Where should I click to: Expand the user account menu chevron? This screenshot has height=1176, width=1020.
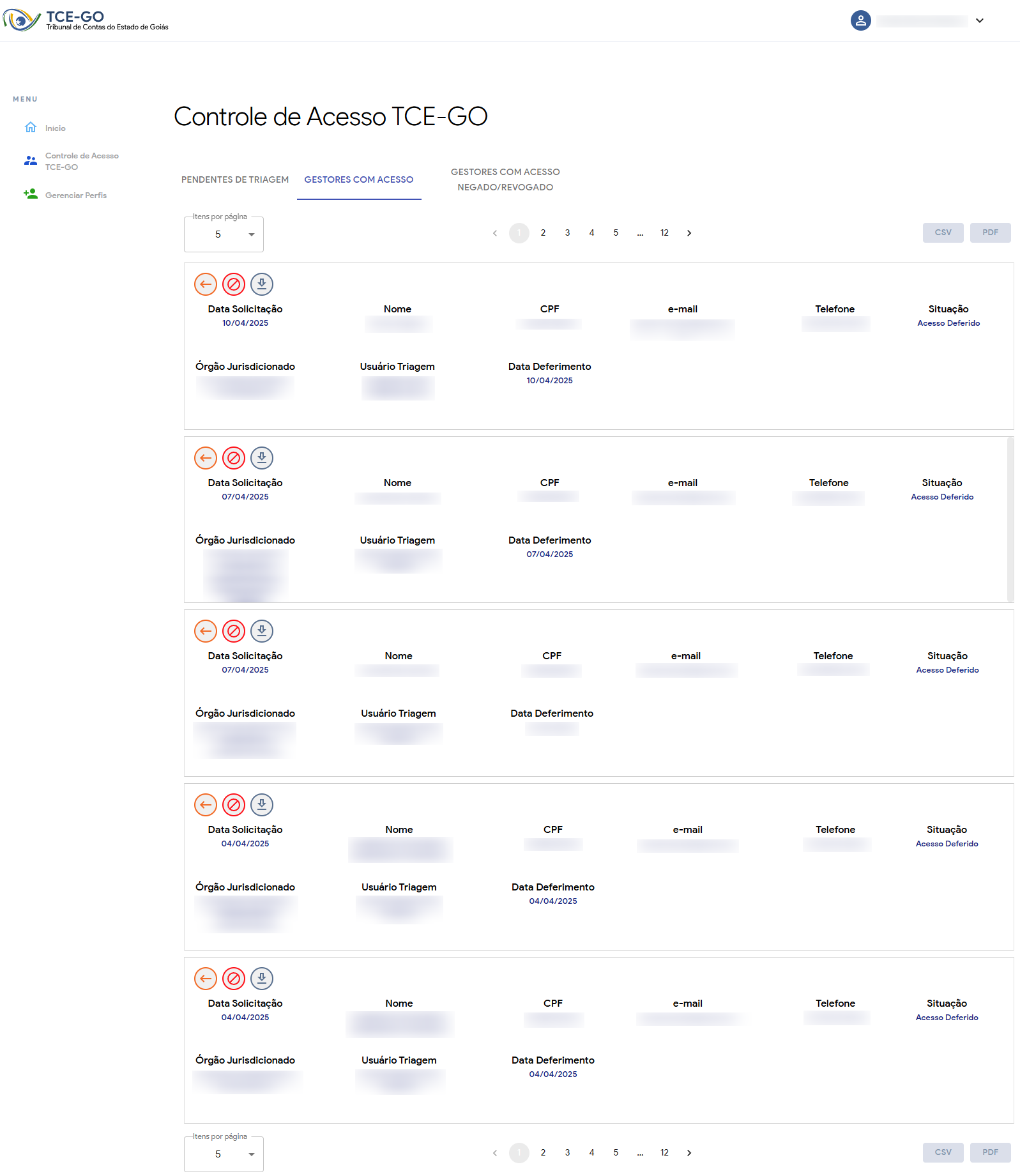point(979,20)
